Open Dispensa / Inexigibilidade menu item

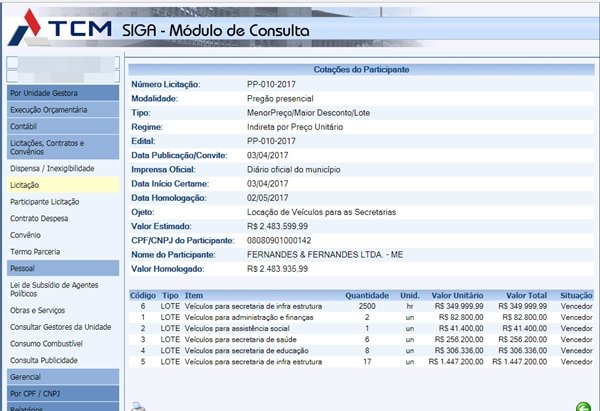point(52,168)
